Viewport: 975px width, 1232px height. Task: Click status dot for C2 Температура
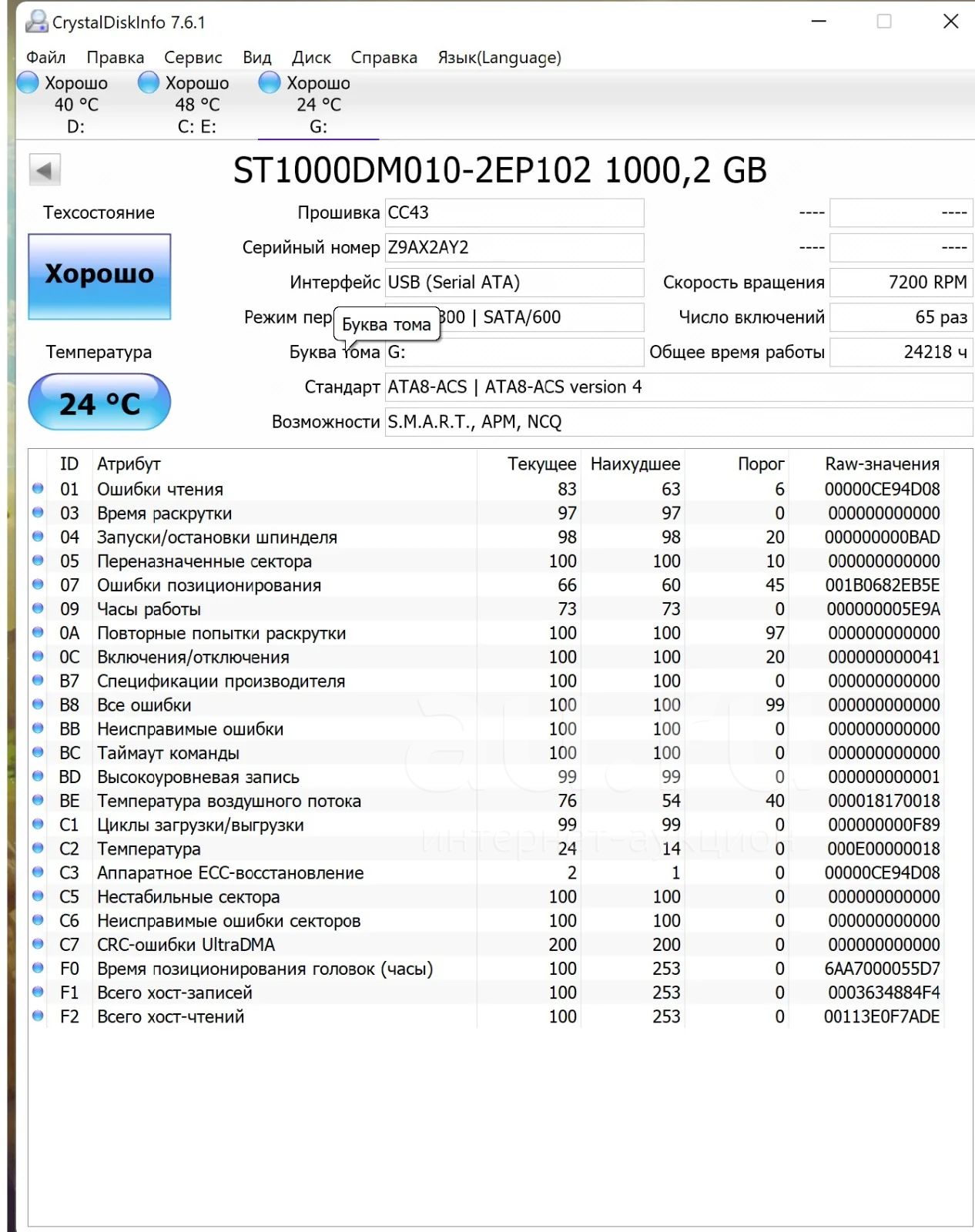38,848
